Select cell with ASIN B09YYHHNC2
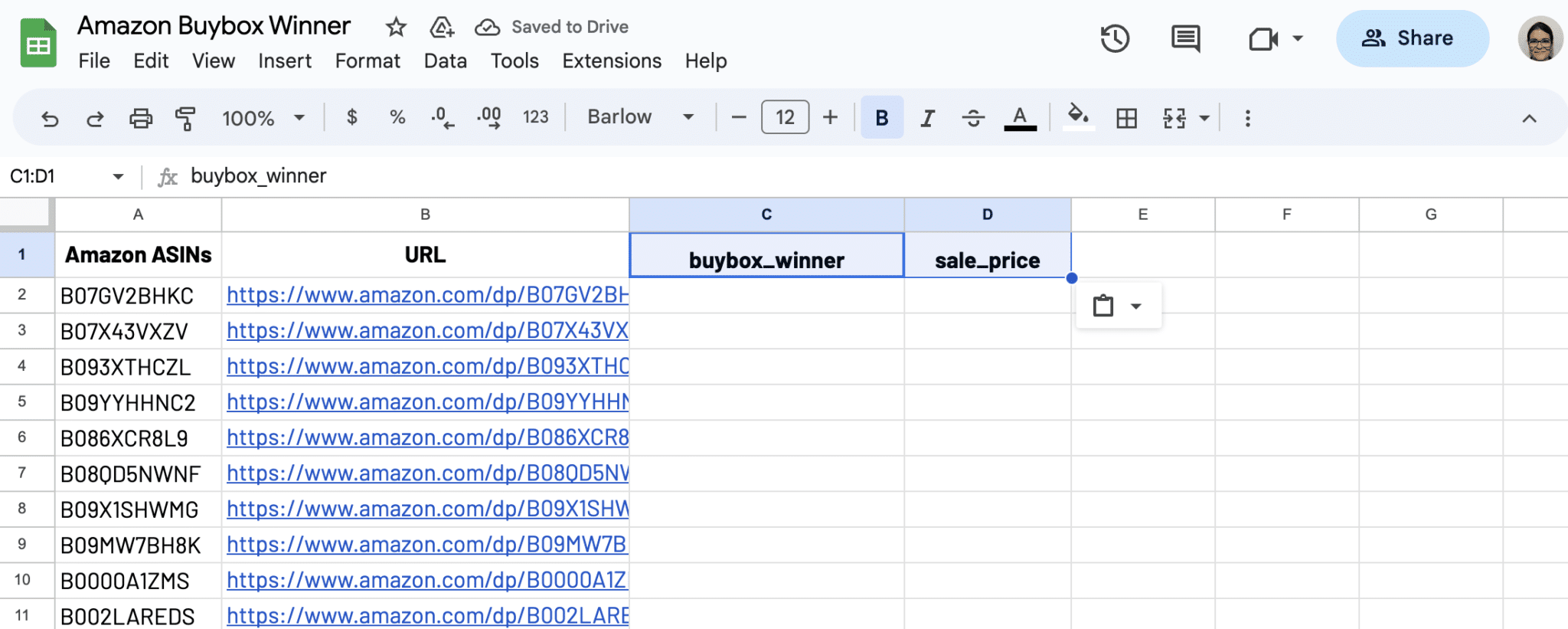Screen dimensions: 1568x629 click(138, 402)
